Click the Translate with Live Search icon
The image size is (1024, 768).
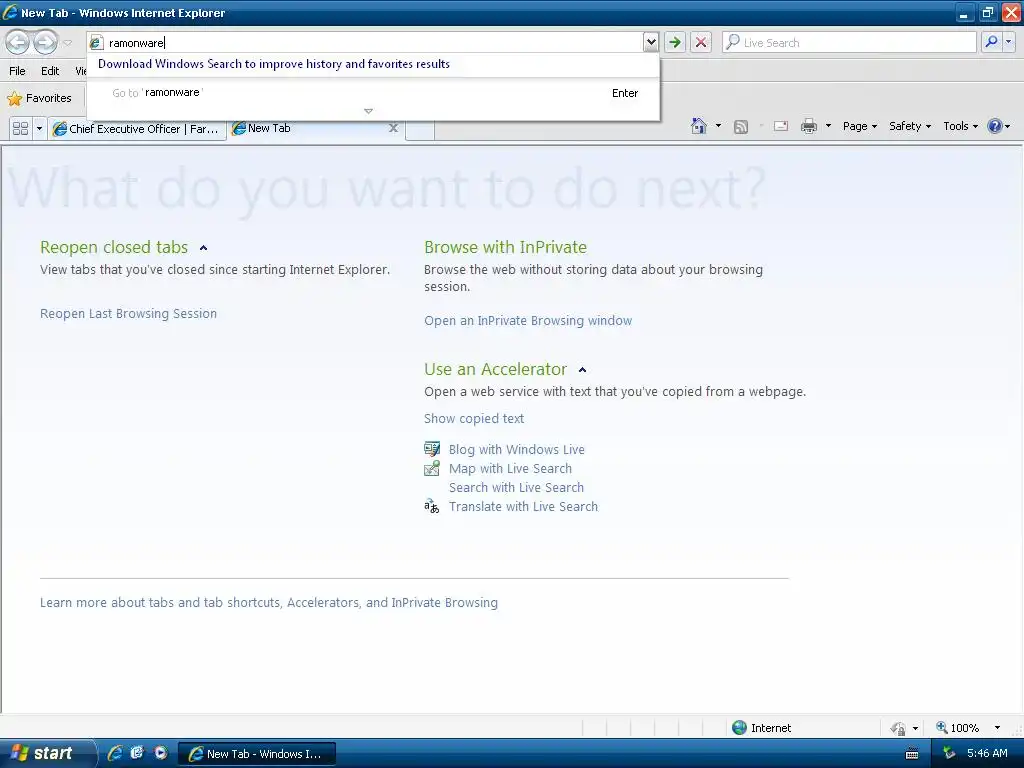click(432, 506)
